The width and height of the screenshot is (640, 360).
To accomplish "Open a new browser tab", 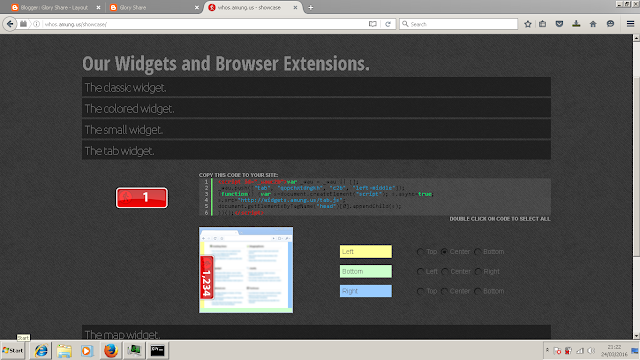I will (x=311, y=7).
